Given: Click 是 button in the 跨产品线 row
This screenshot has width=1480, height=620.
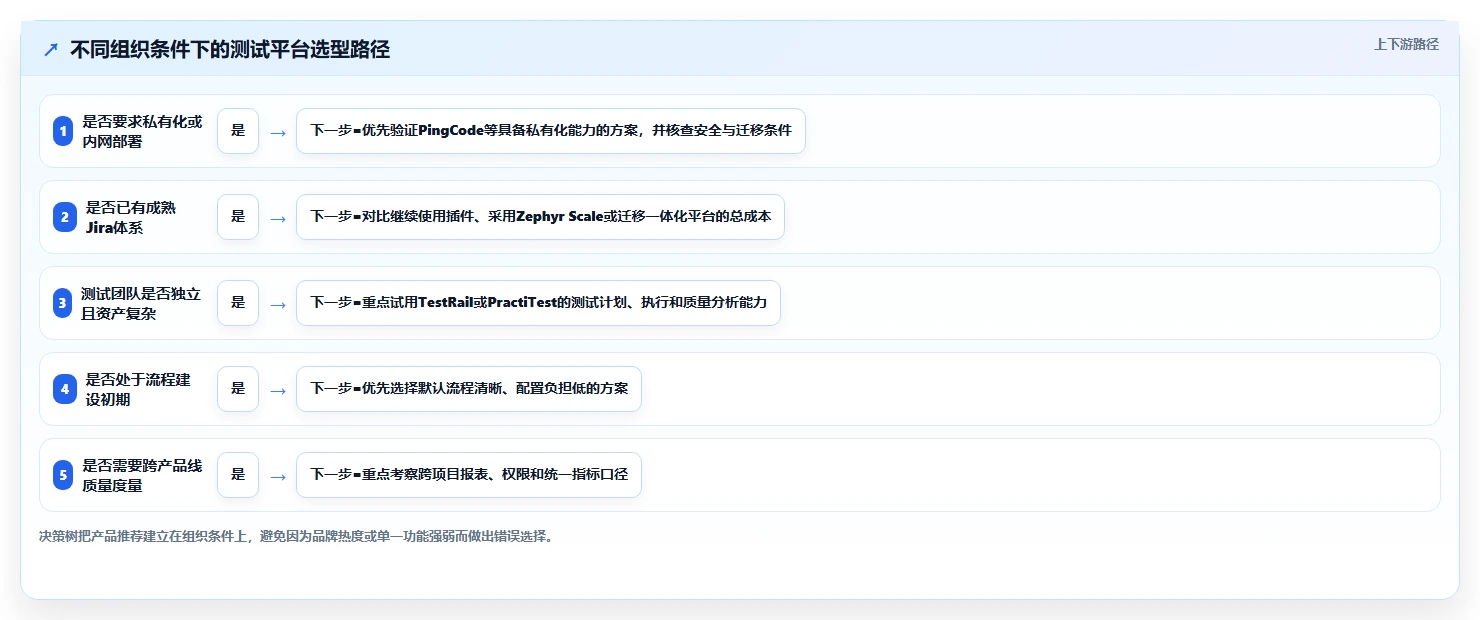Looking at the screenshot, I should 238,475.
